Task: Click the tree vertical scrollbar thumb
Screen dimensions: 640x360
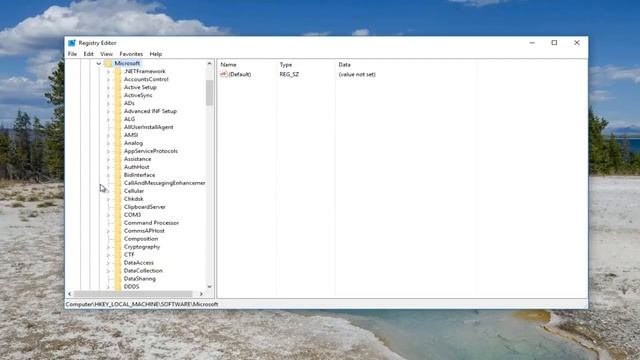Action: point(209,93)
